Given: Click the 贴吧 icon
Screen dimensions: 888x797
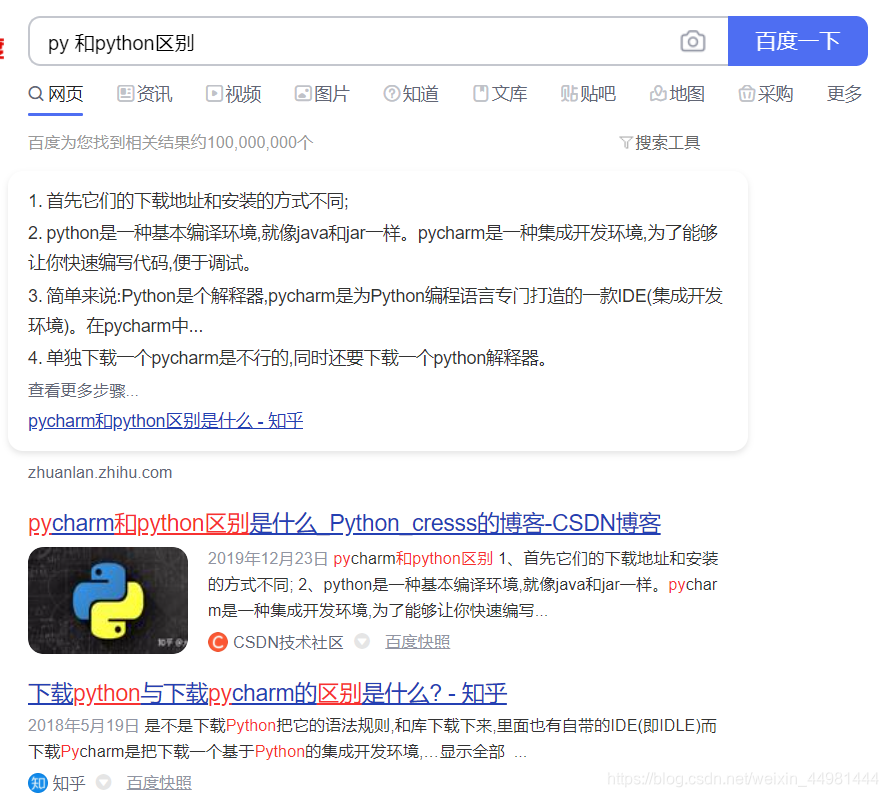Looking at the screenshot, I should coord(569,93).
